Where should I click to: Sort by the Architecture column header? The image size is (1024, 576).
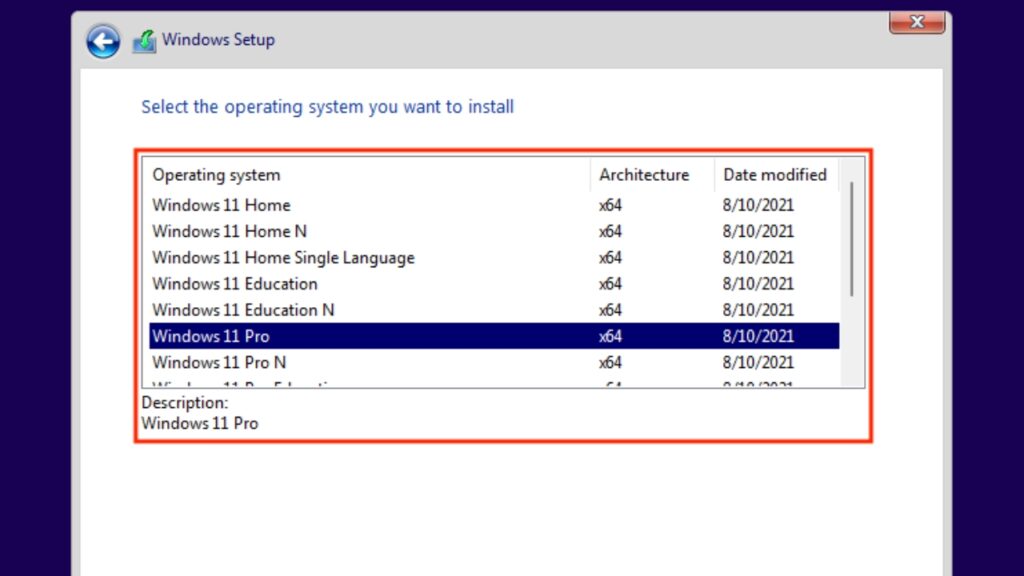643,174
